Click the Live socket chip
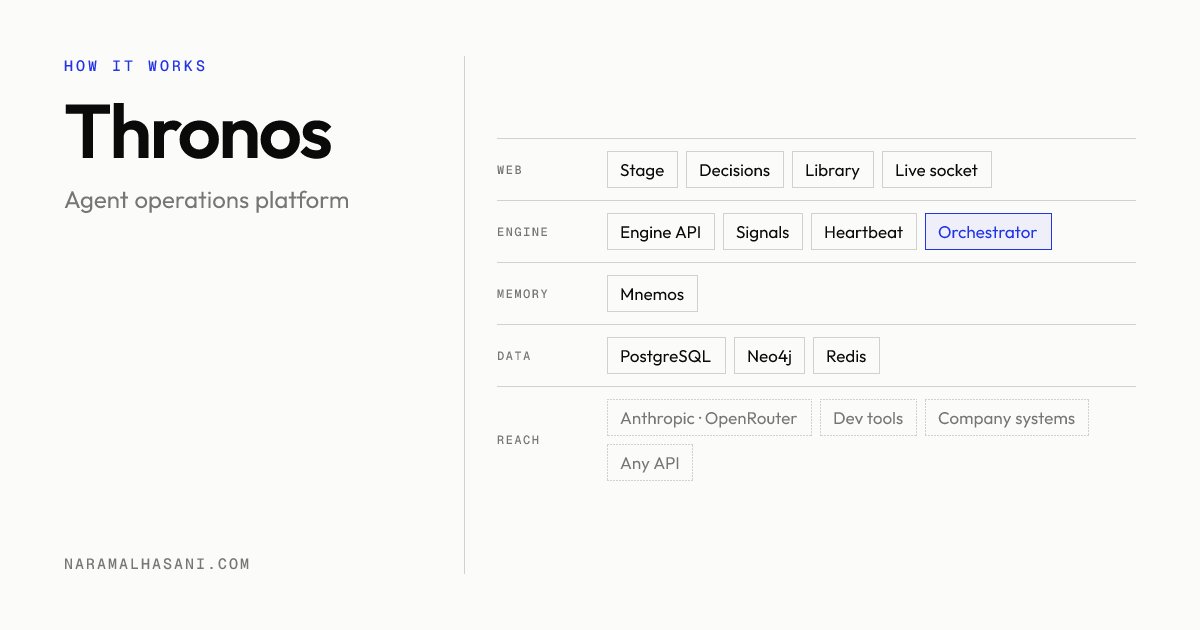This screenshot has width=1200, height=630. tap(937, 170)
